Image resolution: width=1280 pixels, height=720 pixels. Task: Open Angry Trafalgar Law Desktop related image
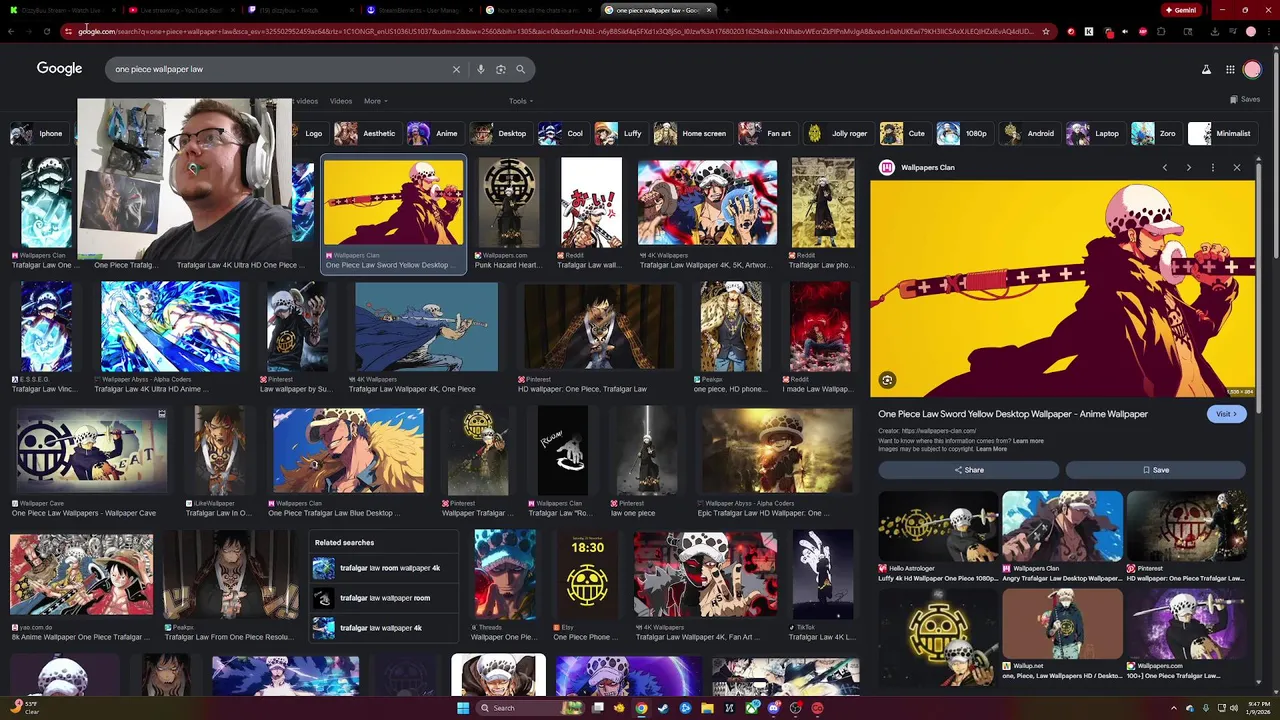1062,526
